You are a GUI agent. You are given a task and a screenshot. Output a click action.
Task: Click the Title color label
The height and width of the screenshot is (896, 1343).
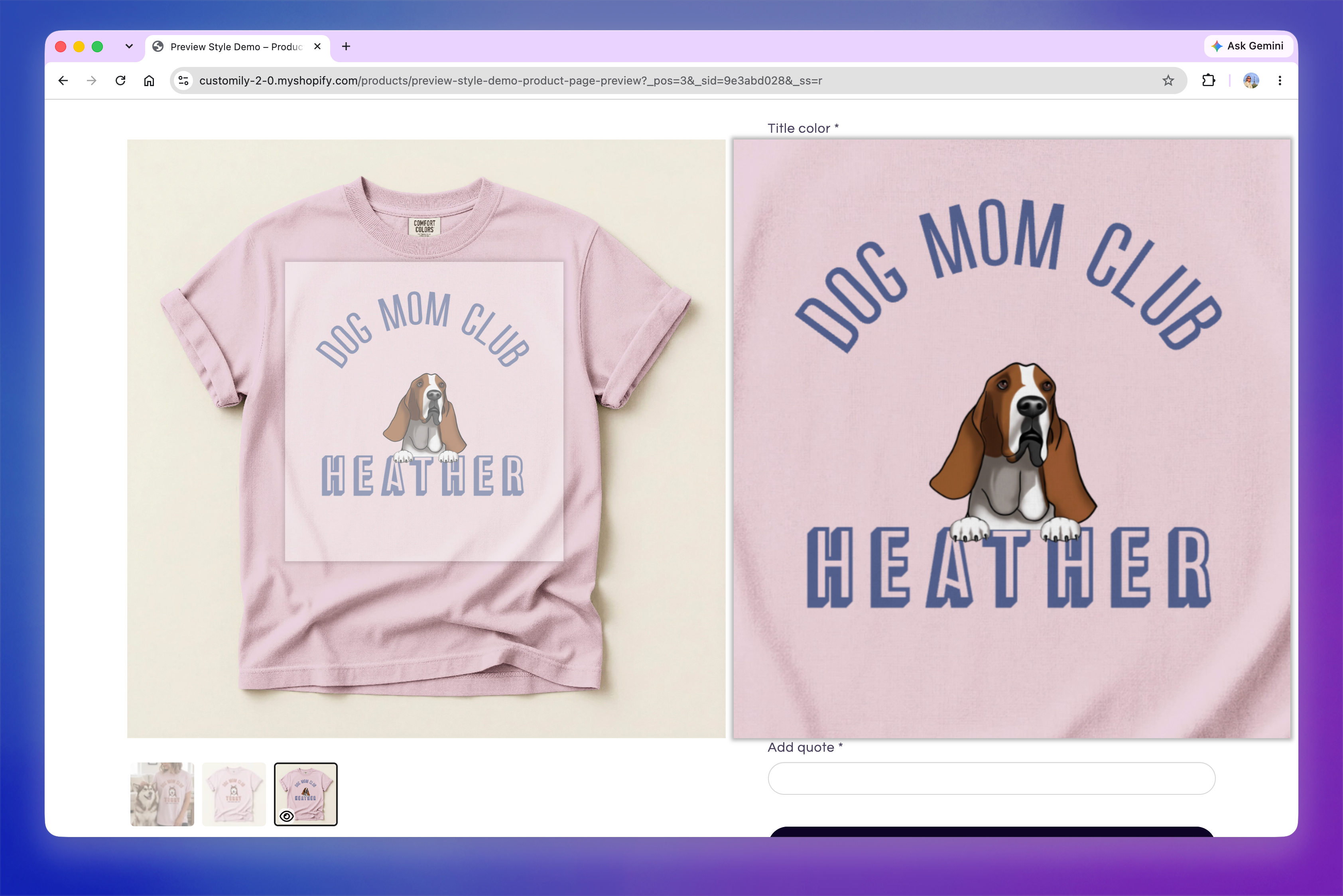pyautogui.click(x=803, y=128)
